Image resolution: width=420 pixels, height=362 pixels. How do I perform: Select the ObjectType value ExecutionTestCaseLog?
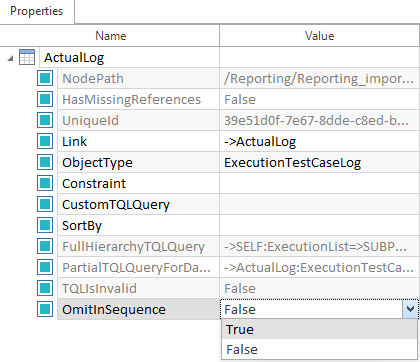coord(292,163)
